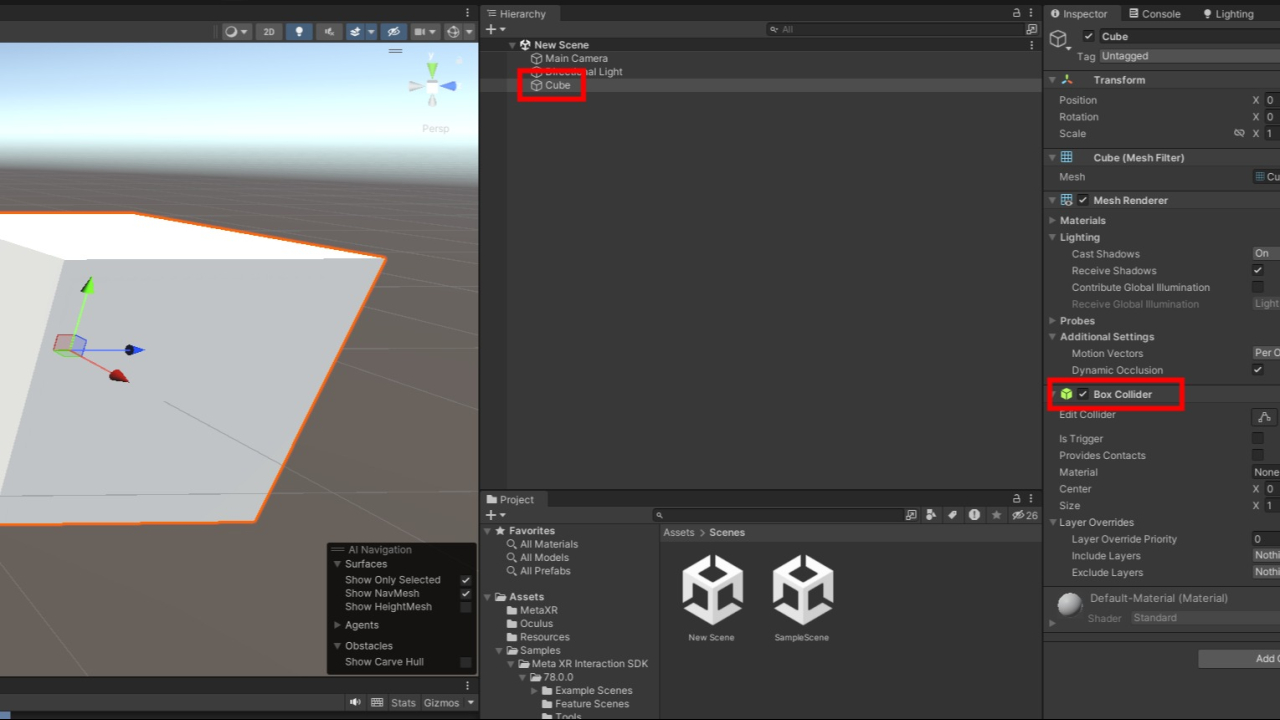Viewport: 1280px width, 720px height.
Task: Toggle scene lighting with the lightbulb icon
Action: 299,32
